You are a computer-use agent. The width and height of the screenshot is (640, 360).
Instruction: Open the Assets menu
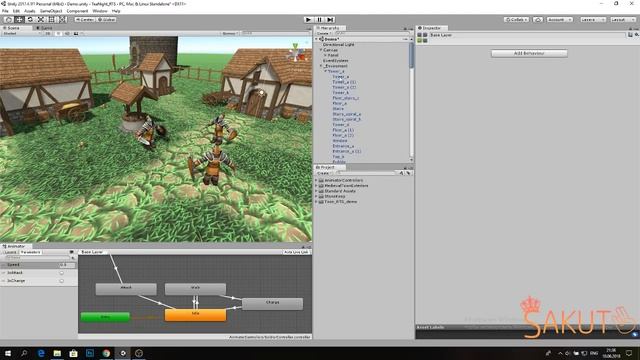[x=29, y=11]
